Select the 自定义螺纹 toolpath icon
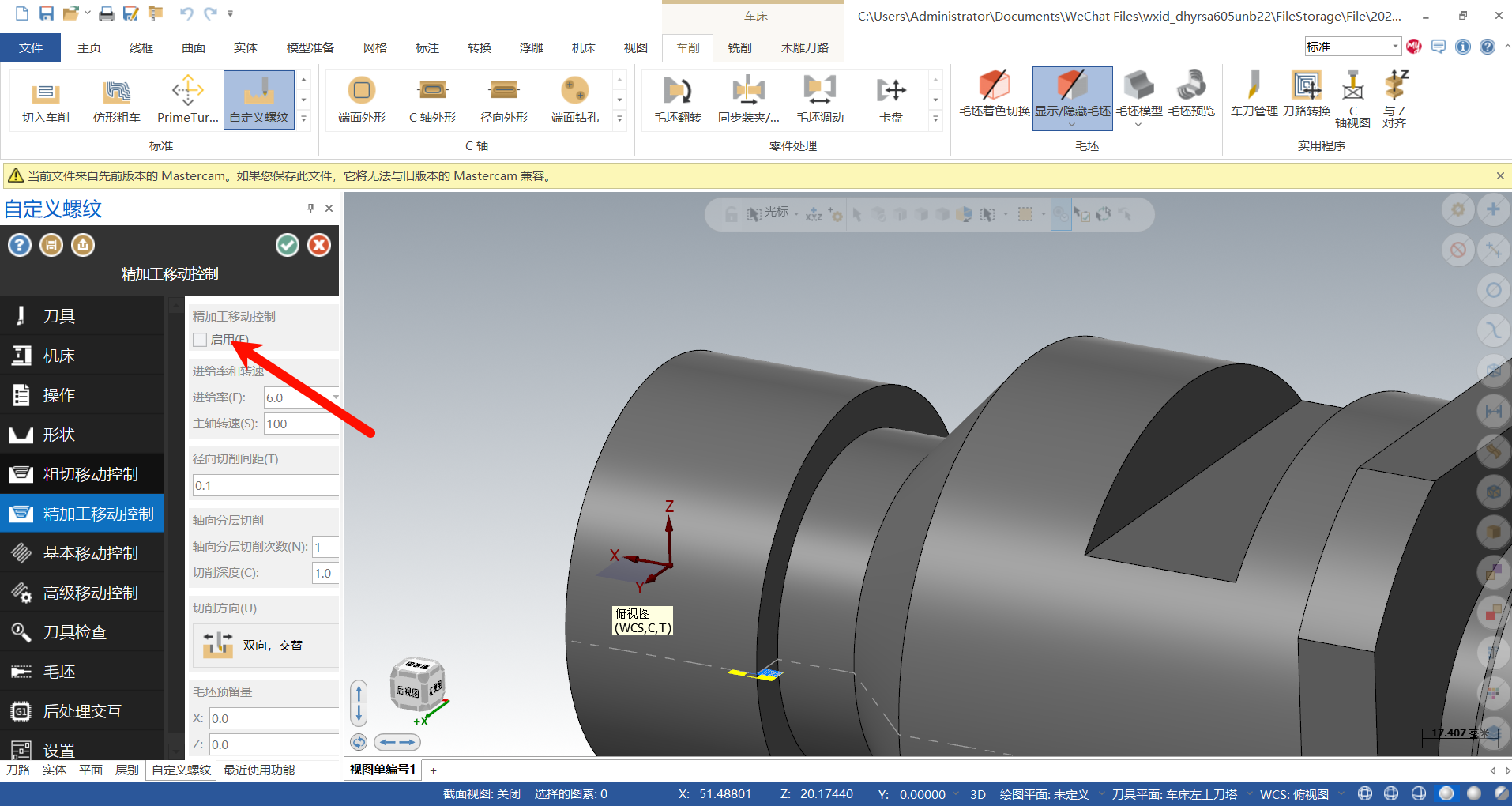 coord(259,100)
